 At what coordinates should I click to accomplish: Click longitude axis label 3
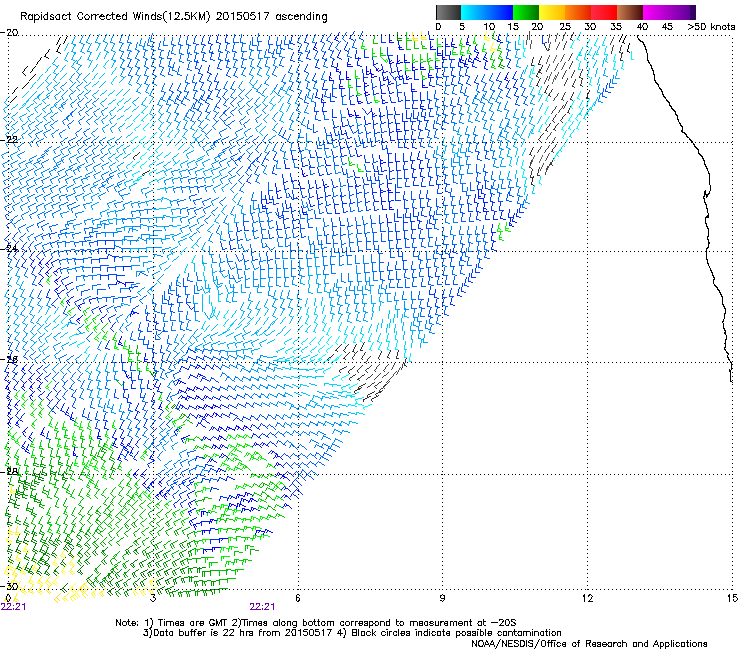(153, 598)
